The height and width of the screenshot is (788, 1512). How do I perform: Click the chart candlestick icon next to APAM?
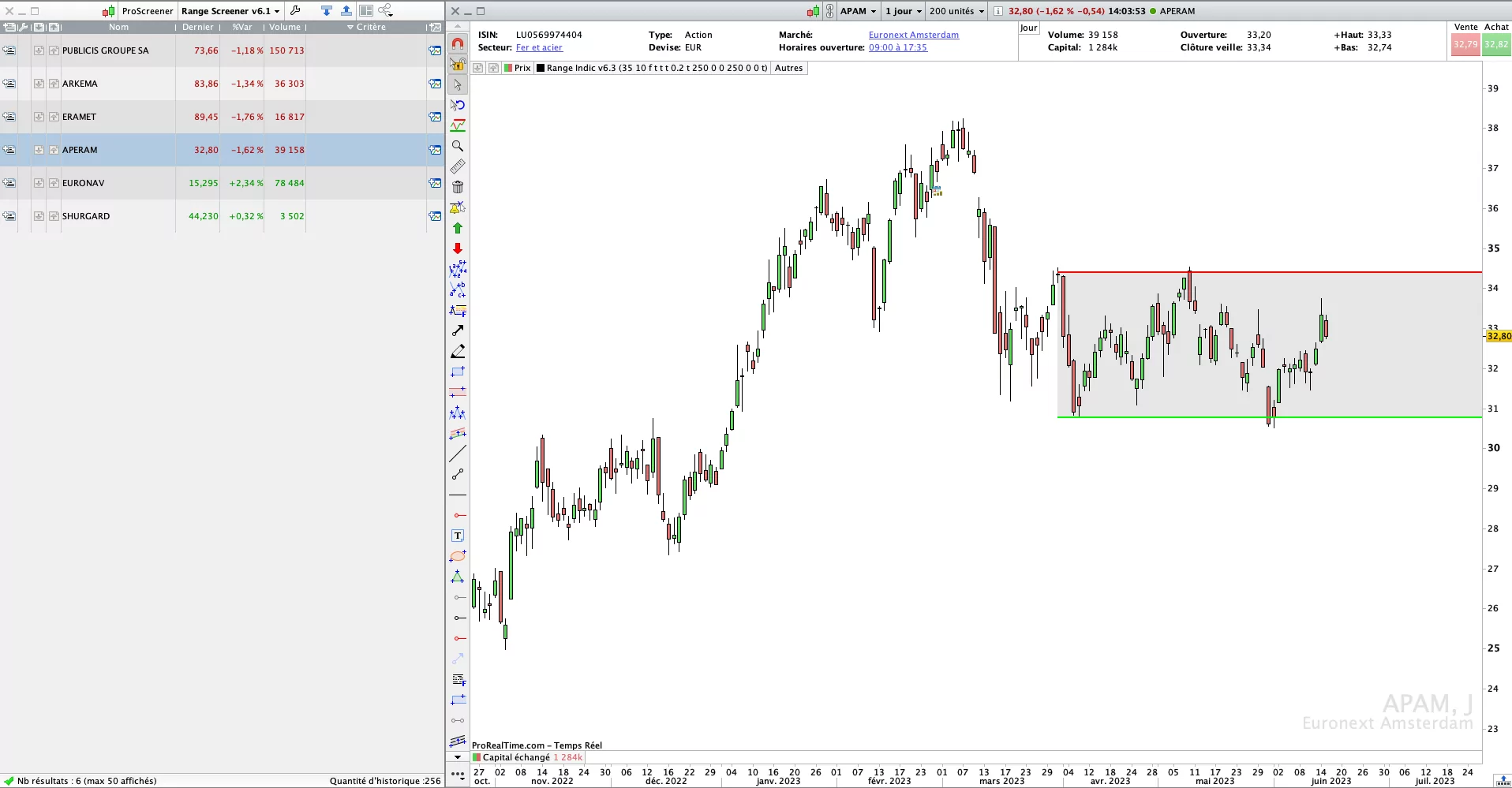(x=814, y=11)
